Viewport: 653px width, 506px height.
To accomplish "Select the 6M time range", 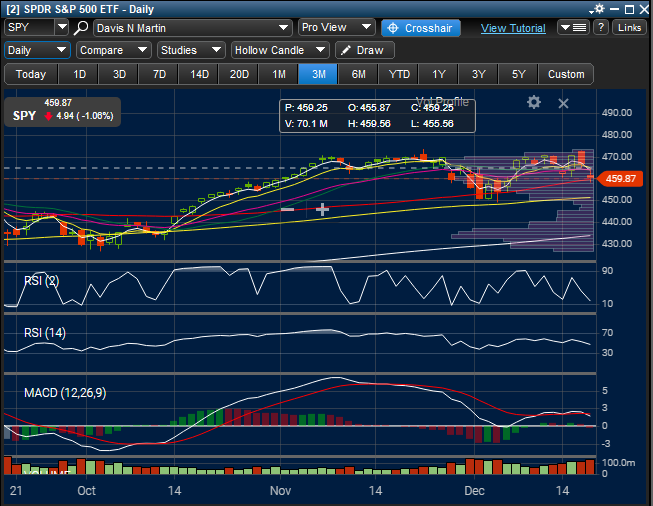I will click(x=358, y=74).
